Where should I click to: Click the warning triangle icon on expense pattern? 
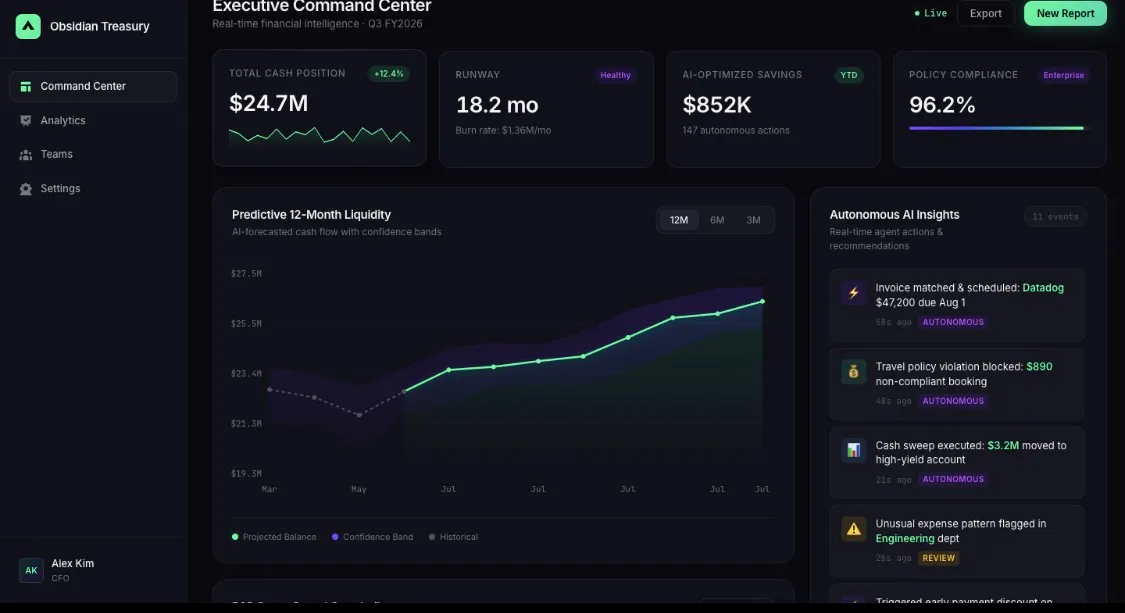(x=853, y=529)
